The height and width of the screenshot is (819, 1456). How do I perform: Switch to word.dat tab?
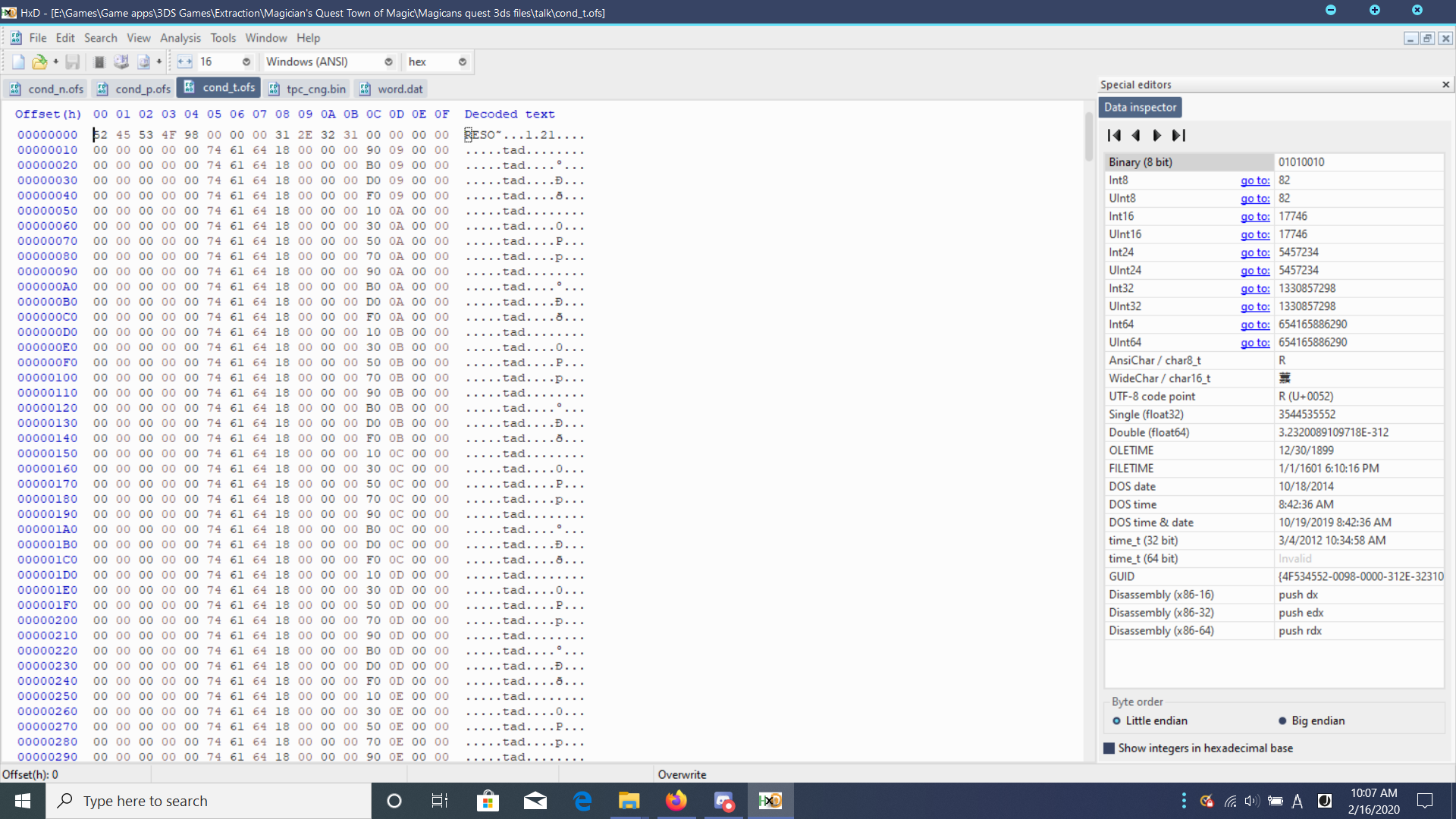point(391,89)
